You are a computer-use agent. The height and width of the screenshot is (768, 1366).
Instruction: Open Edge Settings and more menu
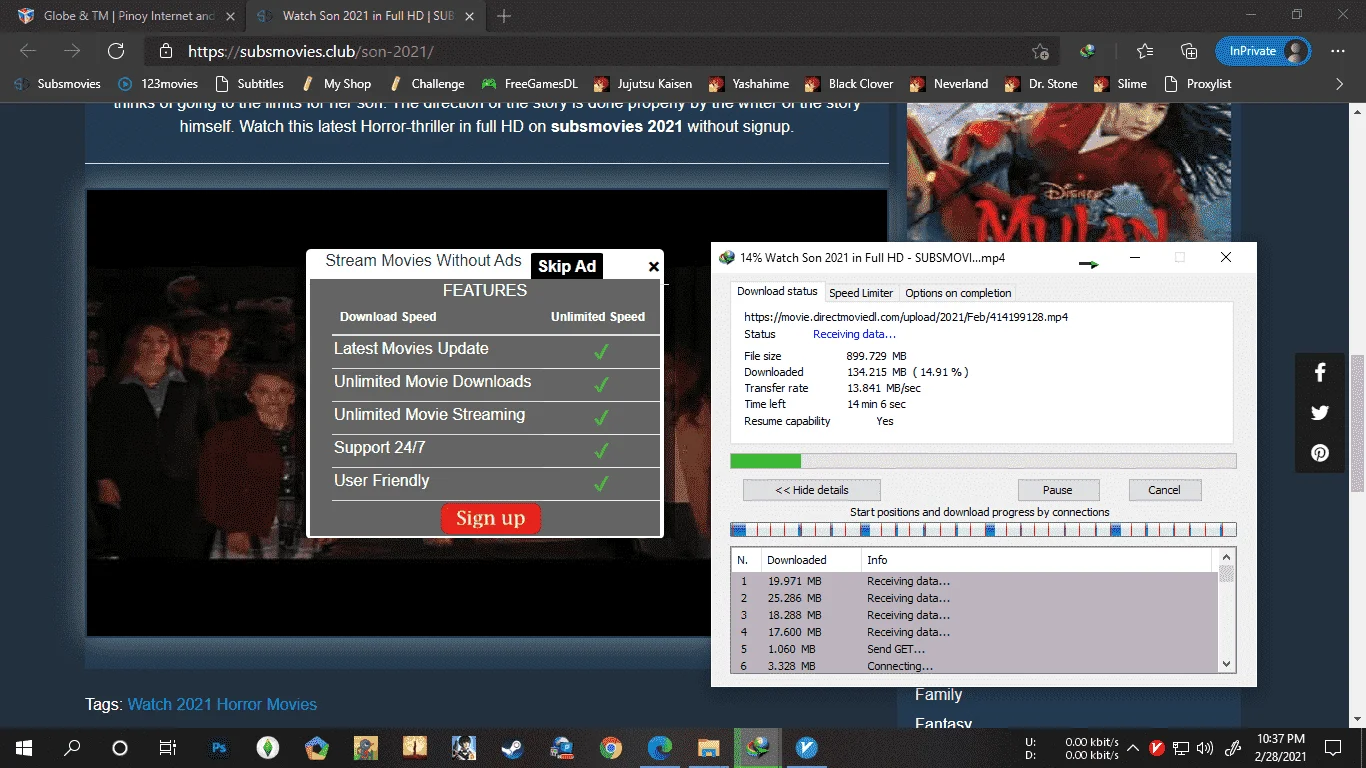point(1338,51)
